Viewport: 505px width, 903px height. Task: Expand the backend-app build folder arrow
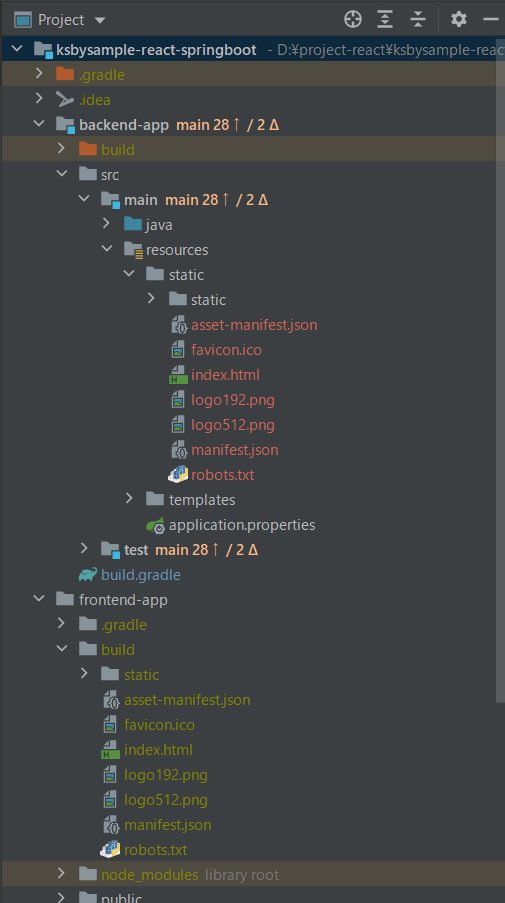[x=61, y=149]
